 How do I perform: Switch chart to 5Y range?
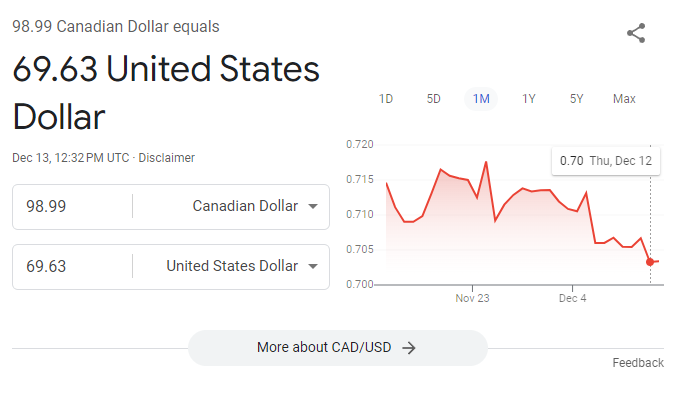click(x=577, y=99)
